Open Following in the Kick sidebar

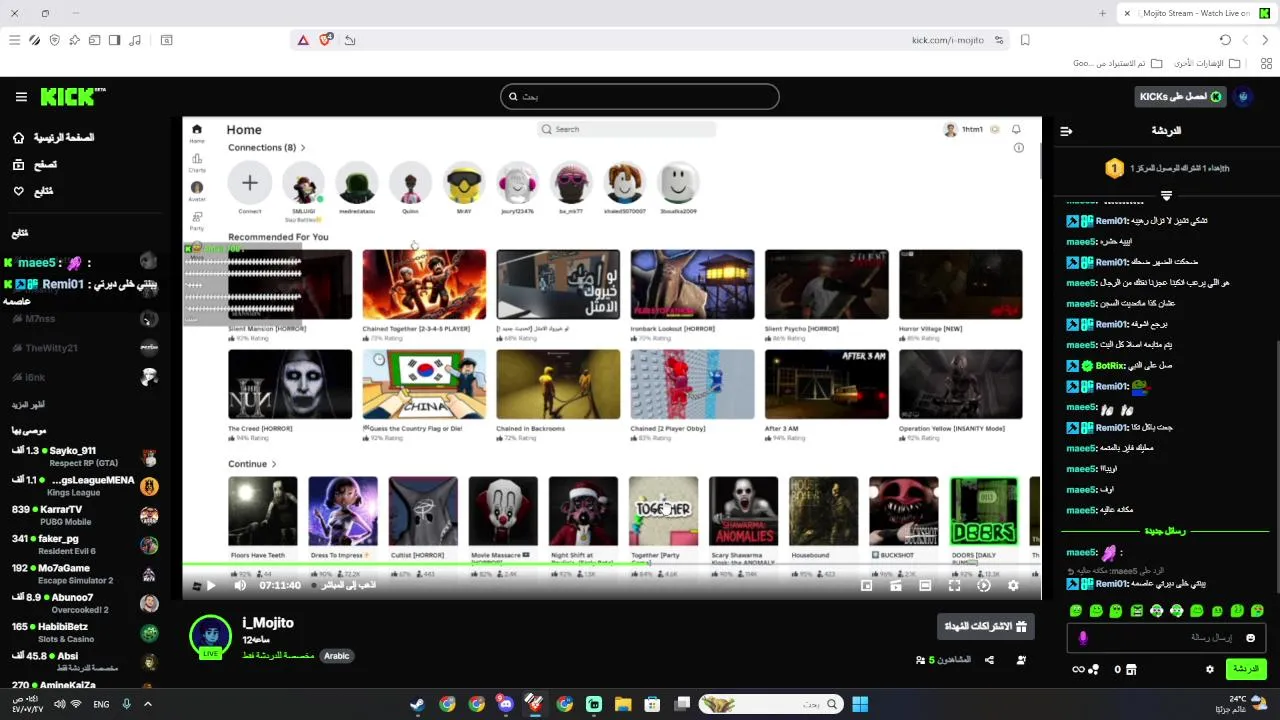coord(33,191)
